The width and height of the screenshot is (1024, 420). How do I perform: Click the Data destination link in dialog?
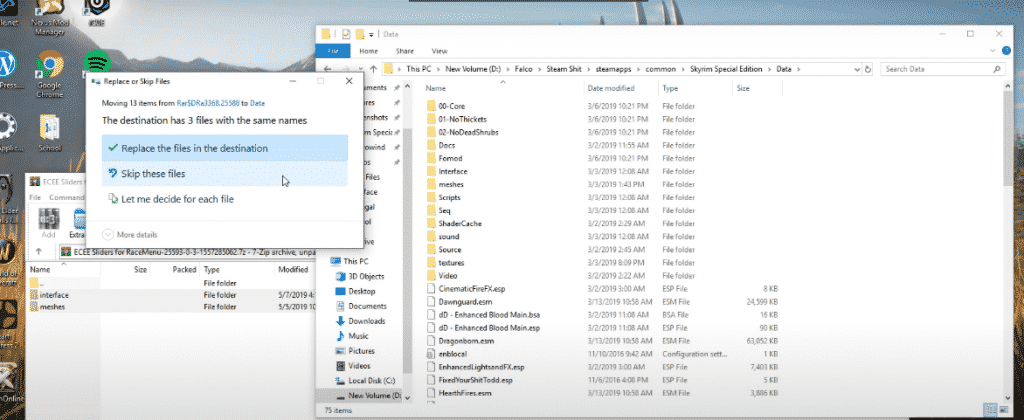coord(257,103)
